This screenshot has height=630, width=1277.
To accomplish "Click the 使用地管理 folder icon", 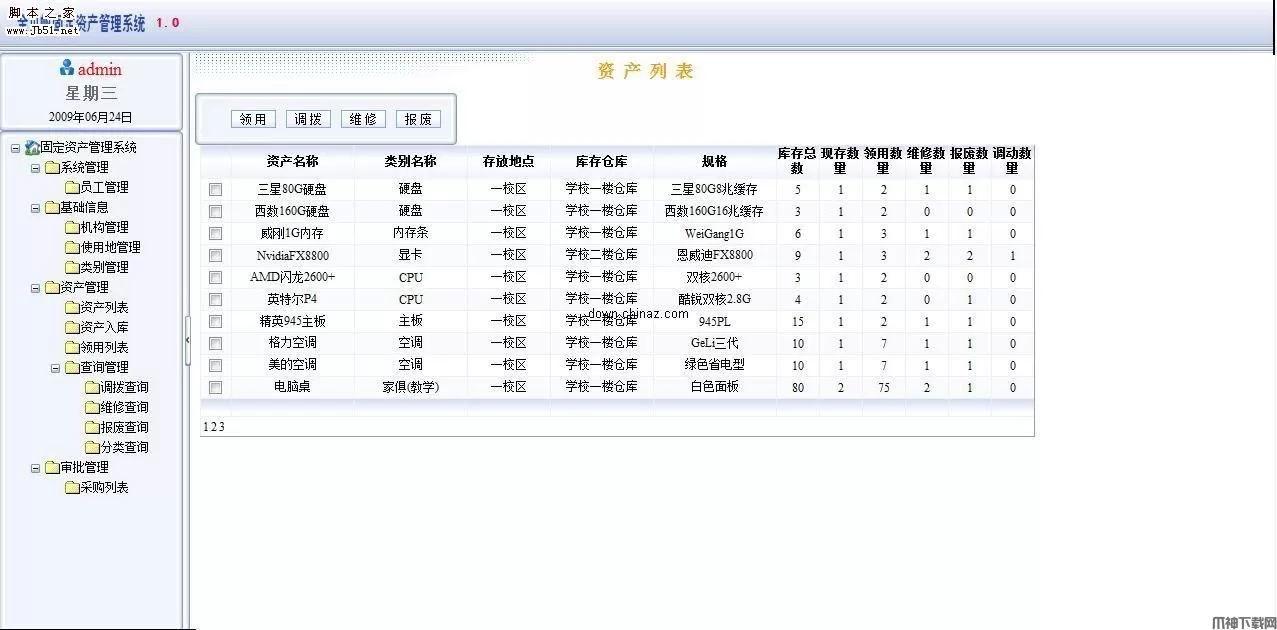I will (72, 247).
